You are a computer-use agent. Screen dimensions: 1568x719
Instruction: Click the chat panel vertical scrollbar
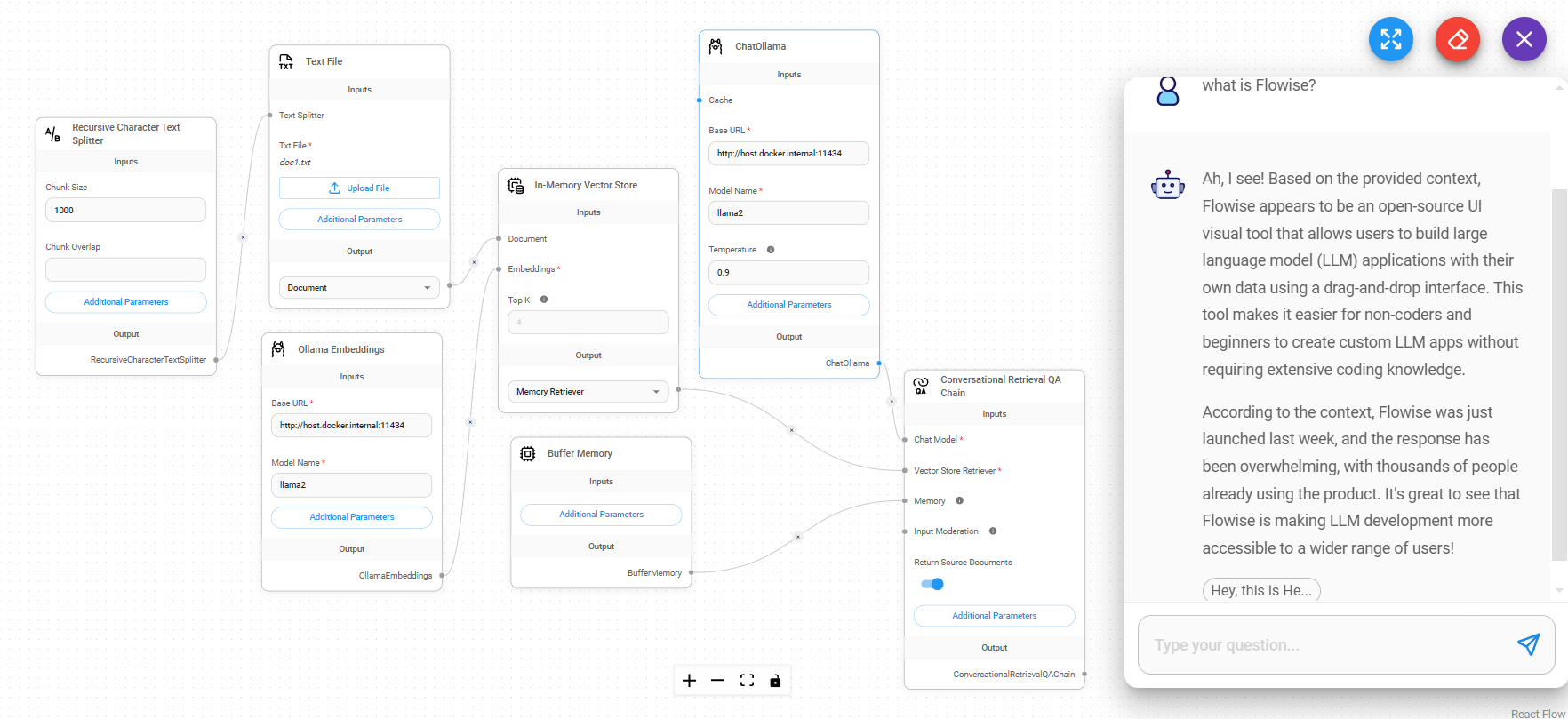click(x=1558, y=373)
